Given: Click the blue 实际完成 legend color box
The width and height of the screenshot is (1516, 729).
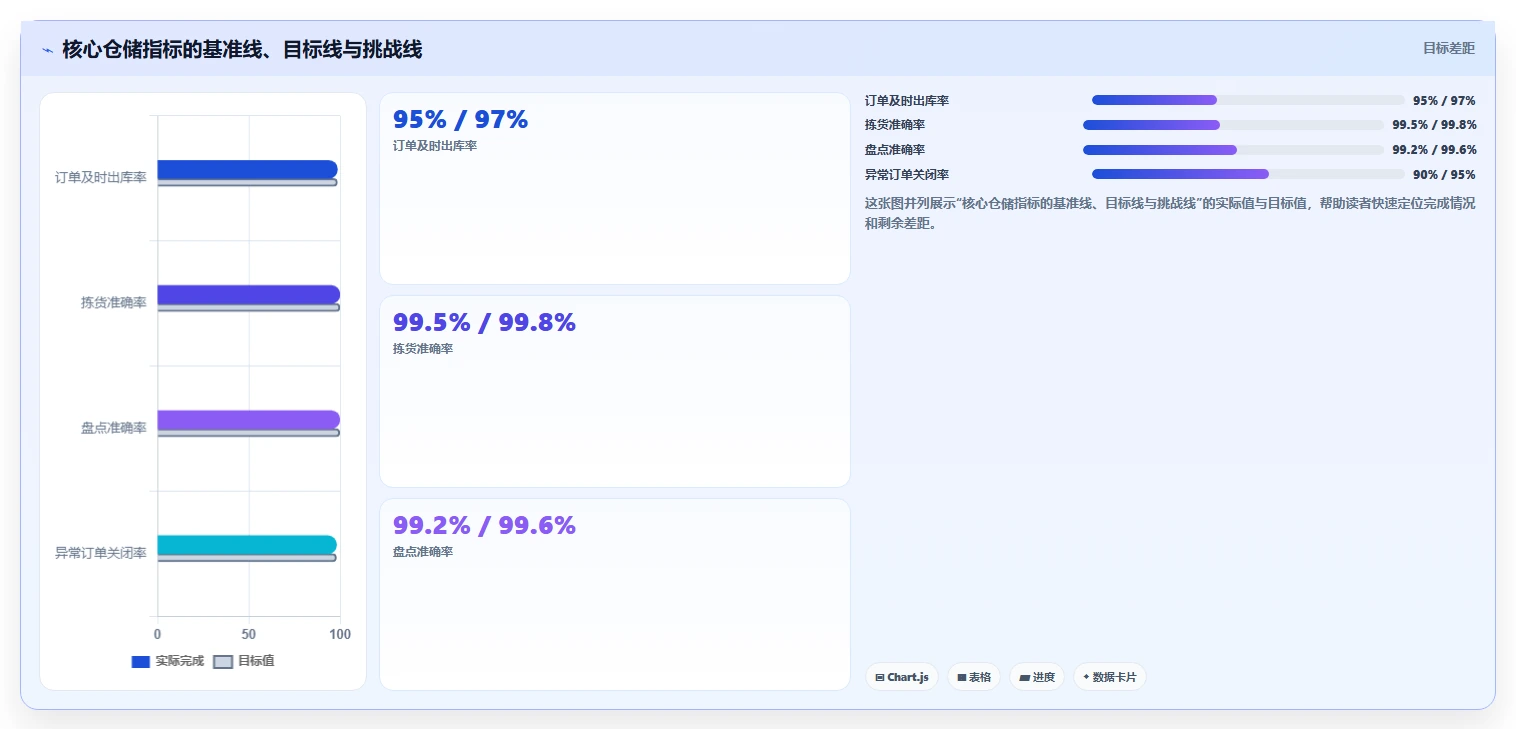Looking at the screenshot, I should (x=141, y=662).
